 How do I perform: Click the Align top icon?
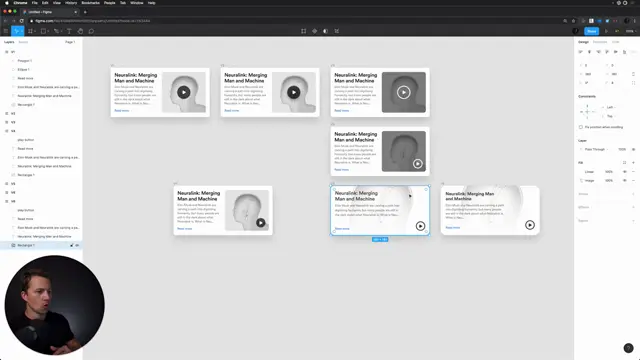pos(607,52)
